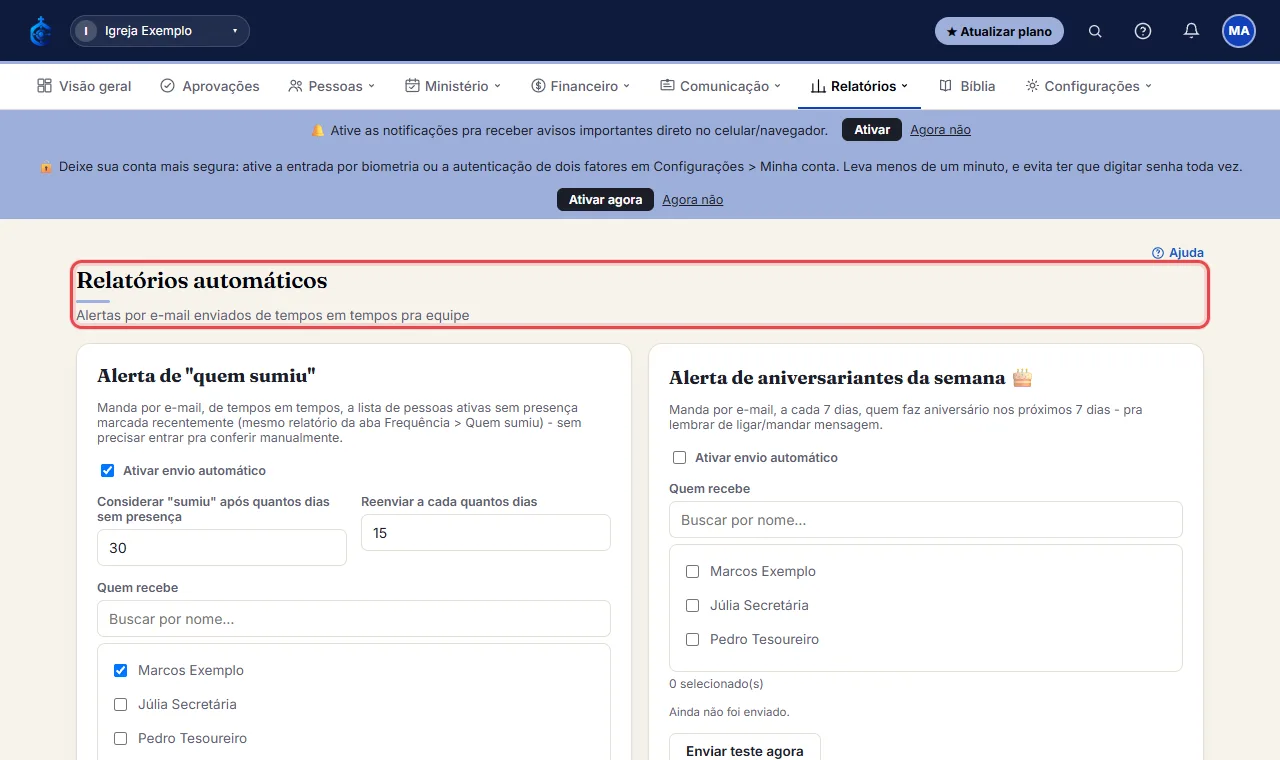
Task: Open the Ajuda help link
Action: click(1178, 253)
